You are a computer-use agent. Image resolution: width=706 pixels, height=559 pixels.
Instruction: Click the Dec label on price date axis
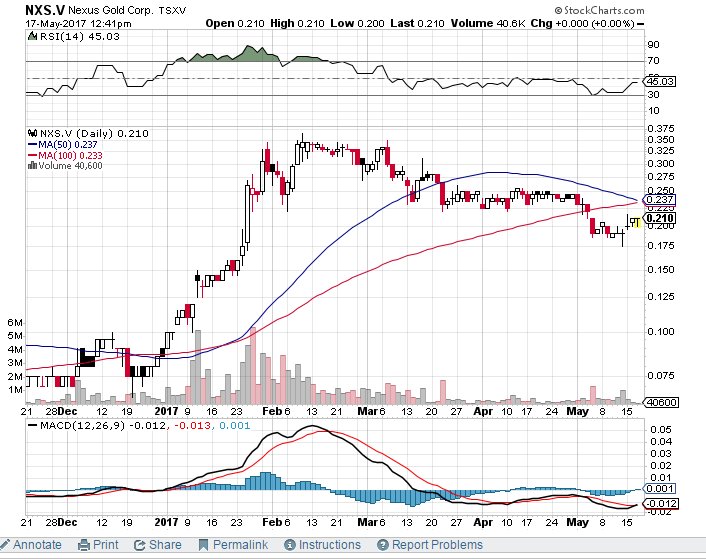pyautogui.click(x=68, y=411)
